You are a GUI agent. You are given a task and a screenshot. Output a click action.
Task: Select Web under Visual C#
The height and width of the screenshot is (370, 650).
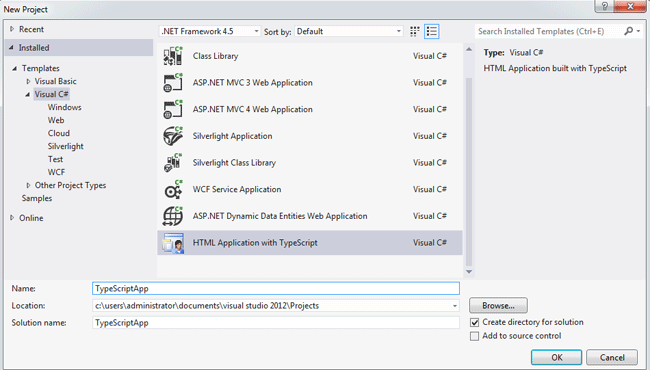pos(56,120)
